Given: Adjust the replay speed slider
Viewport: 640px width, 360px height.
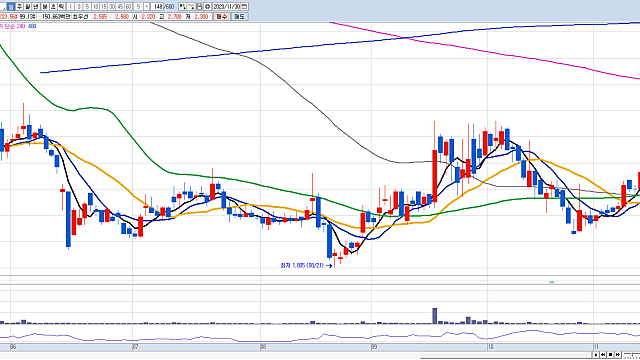Looking at the screenshot, I should [x=632, y=355].
